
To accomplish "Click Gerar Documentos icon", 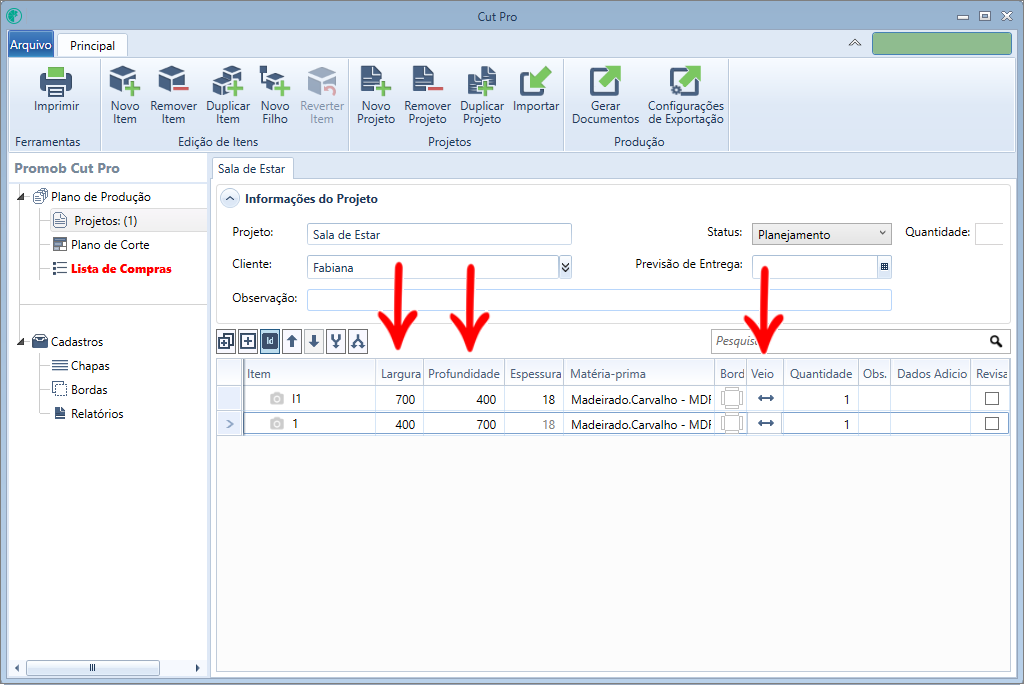I will coord(605,80).
